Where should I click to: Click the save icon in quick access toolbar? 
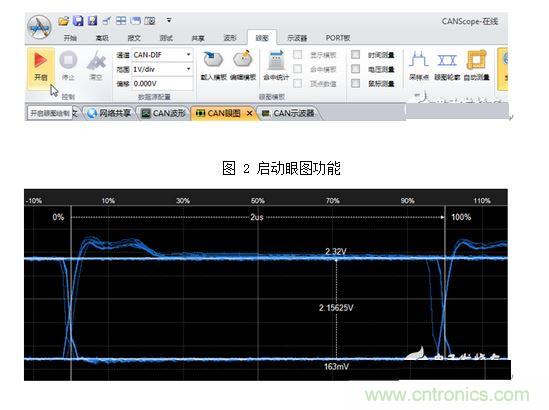pyautogui.click(x=78, y=21)
